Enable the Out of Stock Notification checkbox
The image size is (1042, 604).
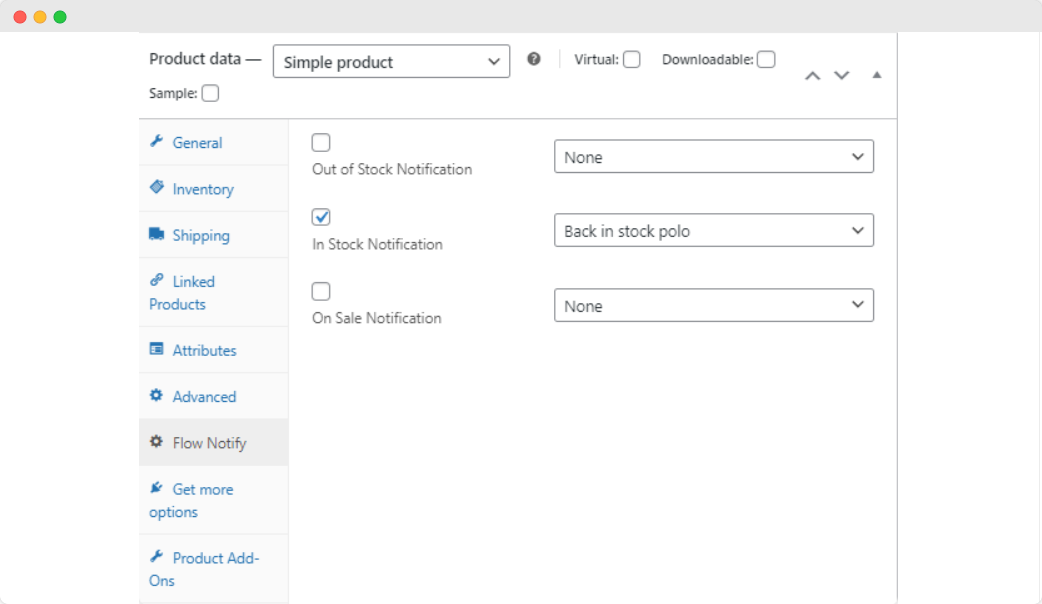[320, 142]
